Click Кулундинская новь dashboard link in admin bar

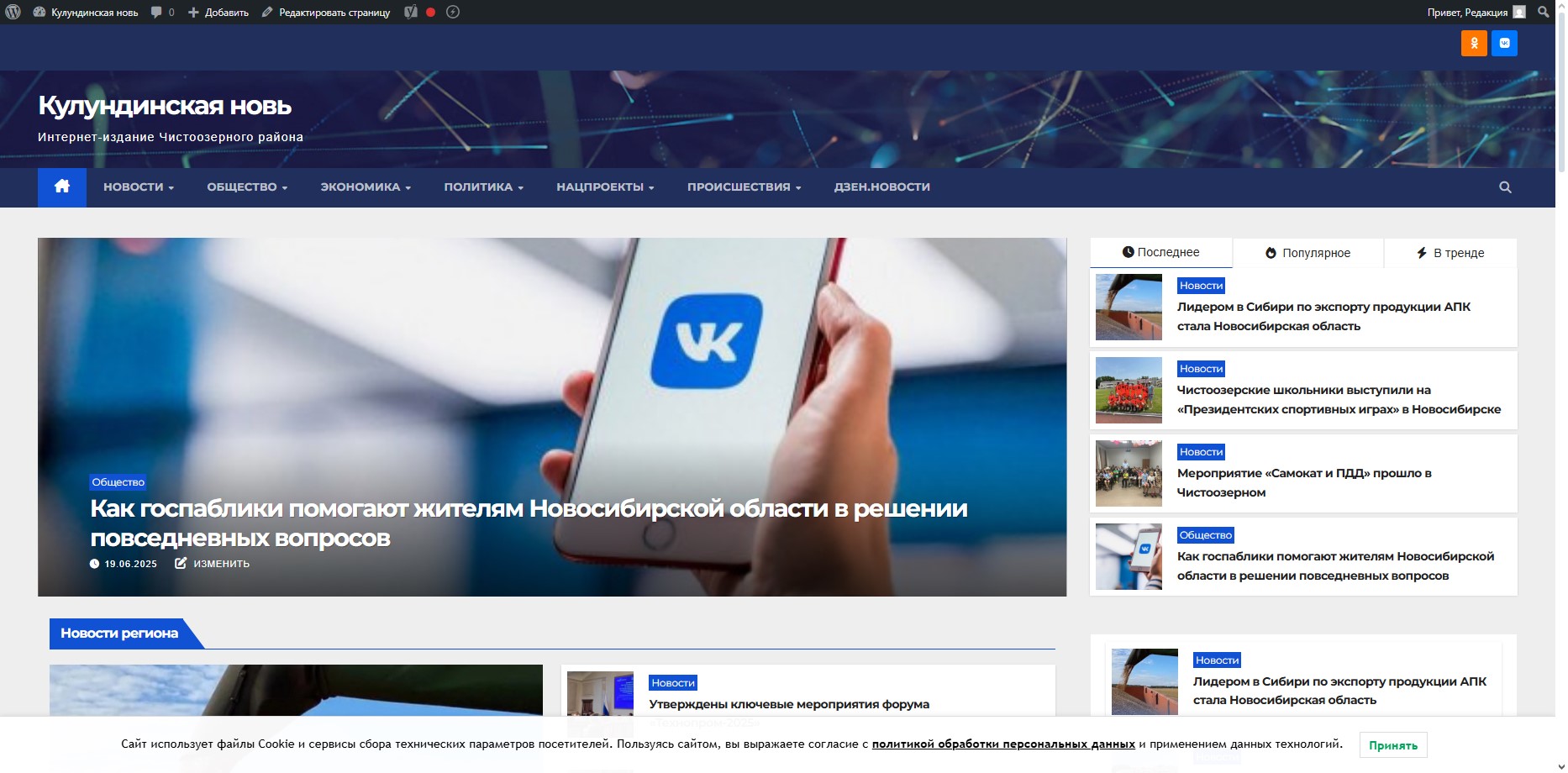tap(86, 12)
